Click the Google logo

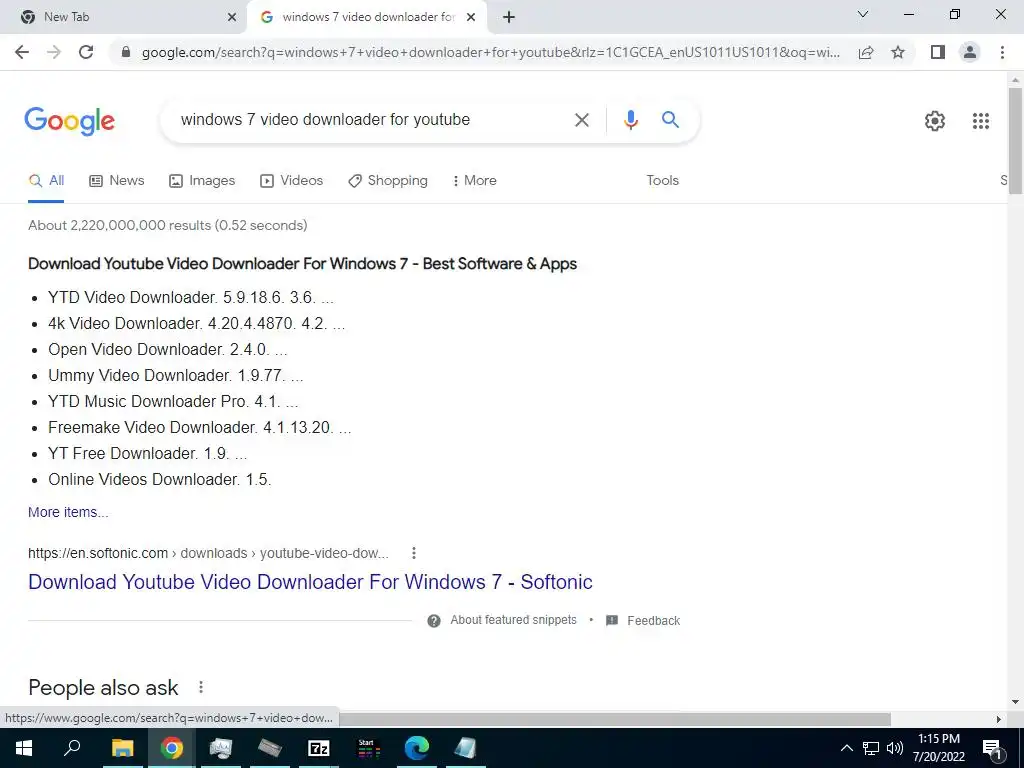[x=70, y=121]
